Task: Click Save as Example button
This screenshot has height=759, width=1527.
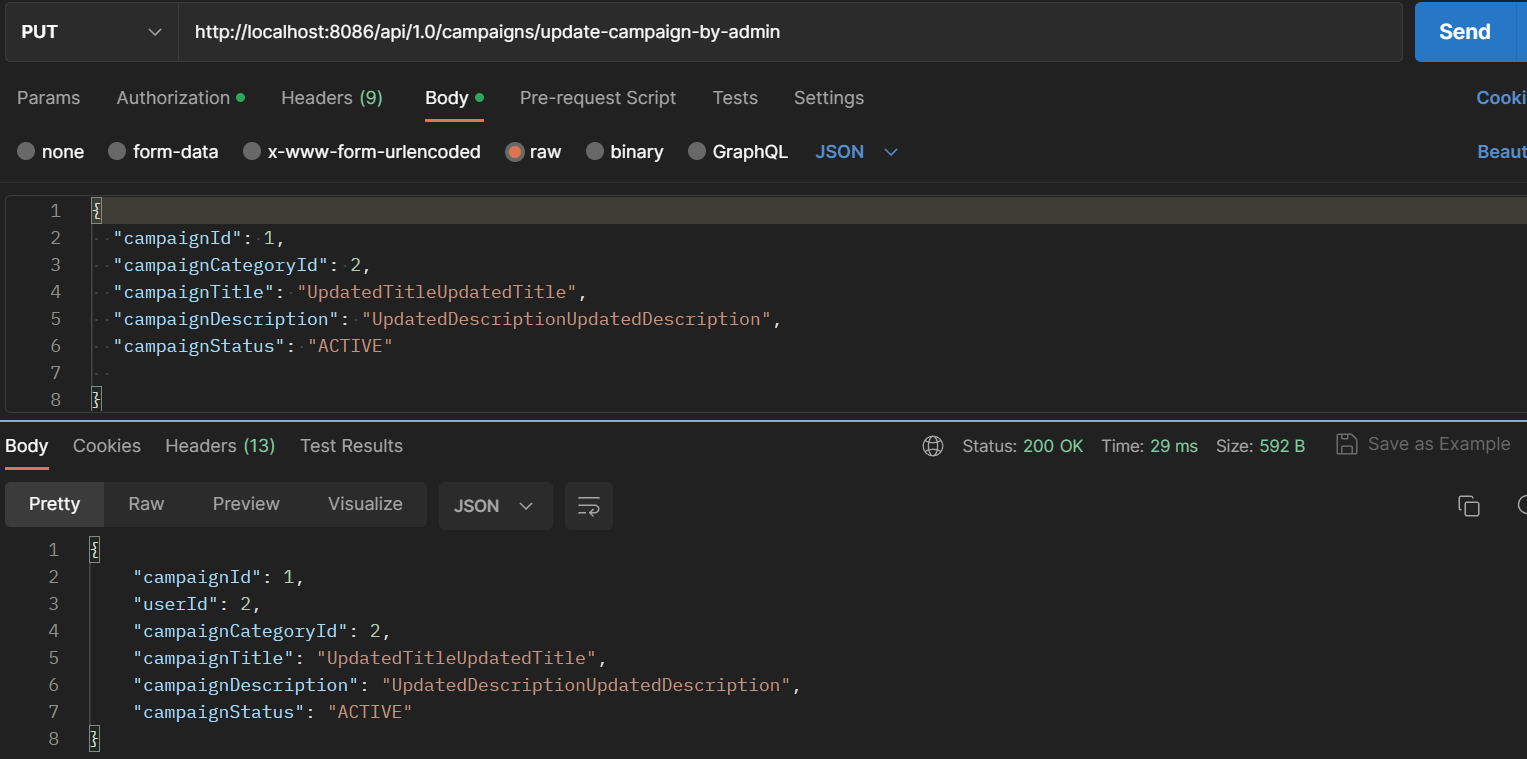Action: click(x=1423, y=444)
